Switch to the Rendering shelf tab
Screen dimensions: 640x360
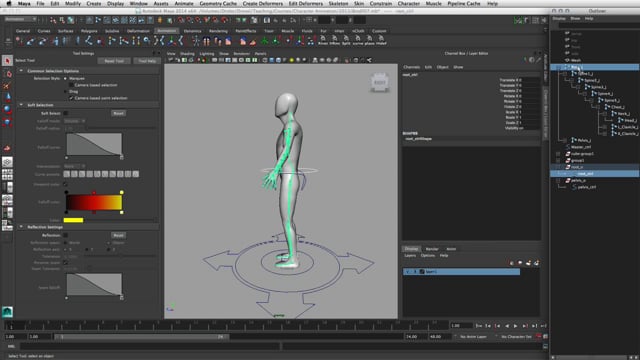click(218, 31)
